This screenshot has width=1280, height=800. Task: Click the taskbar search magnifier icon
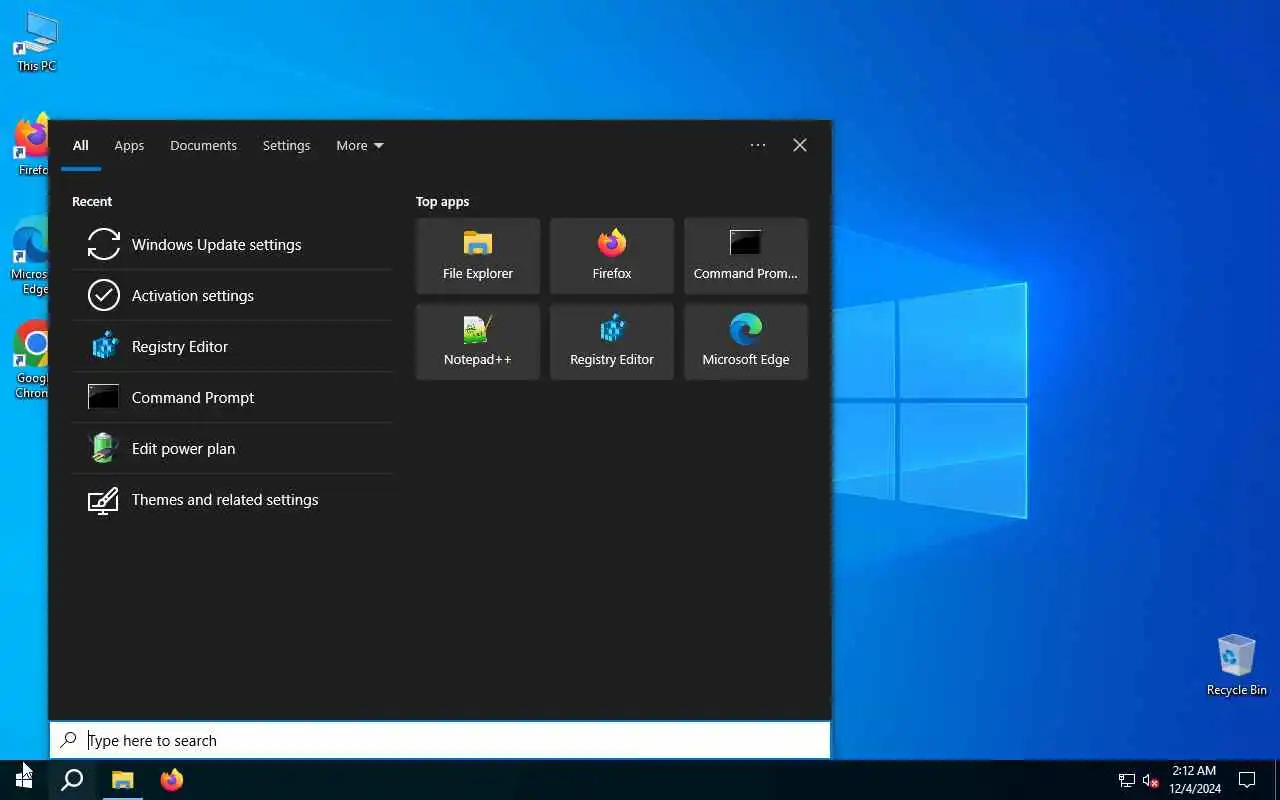[72, 780]
